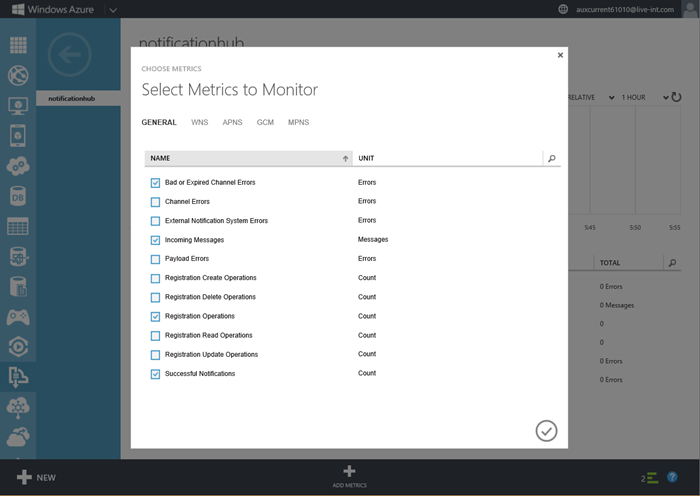Click the Windows Azure logo
Screen dimensions: 700x496
tap(53, 9)
